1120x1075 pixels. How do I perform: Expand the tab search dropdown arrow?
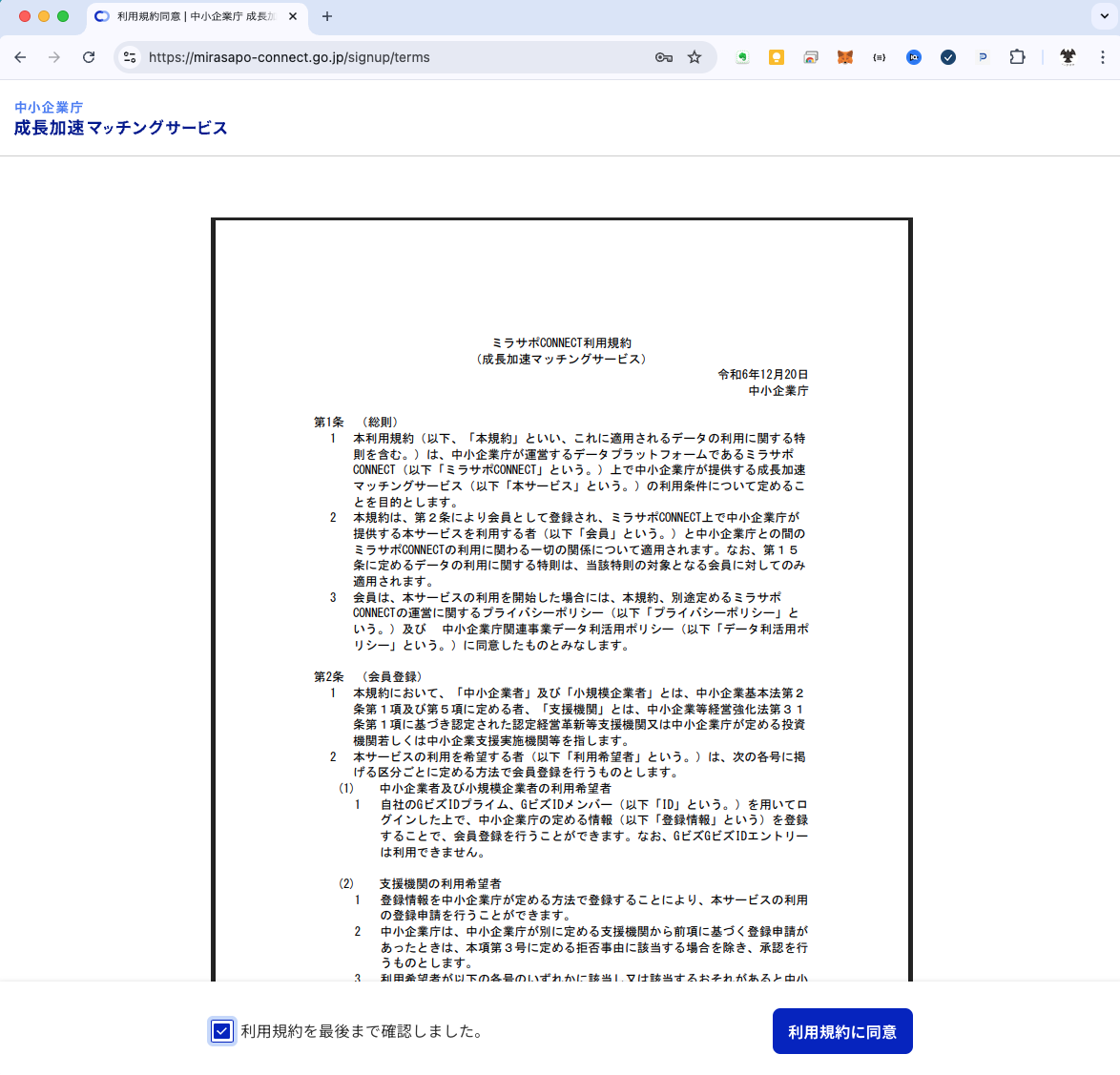tap(1104, 16)
